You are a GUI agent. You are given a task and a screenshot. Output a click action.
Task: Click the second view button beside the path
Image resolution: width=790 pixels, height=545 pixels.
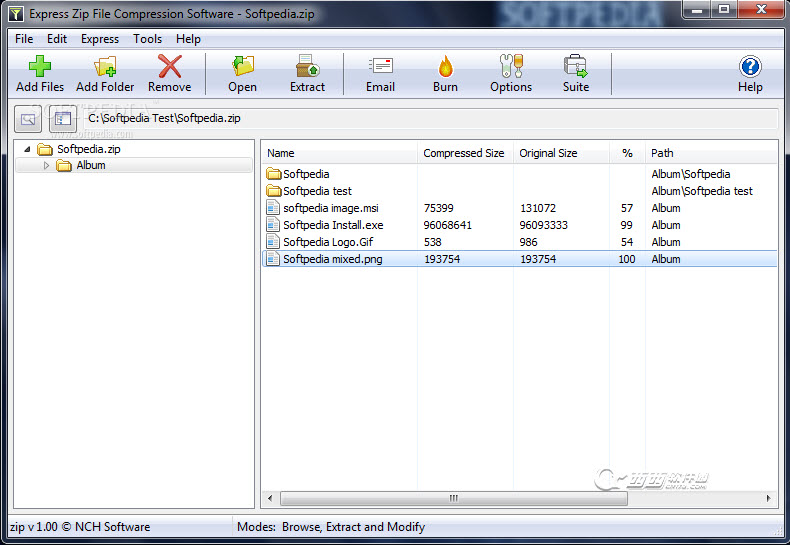coord(63,119)
